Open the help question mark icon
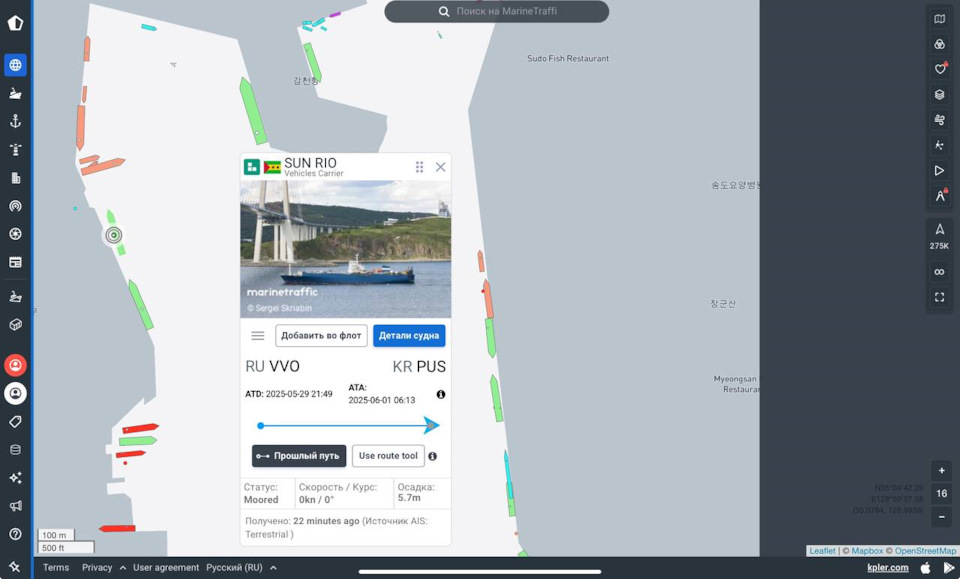 click(x=15, y=534)
